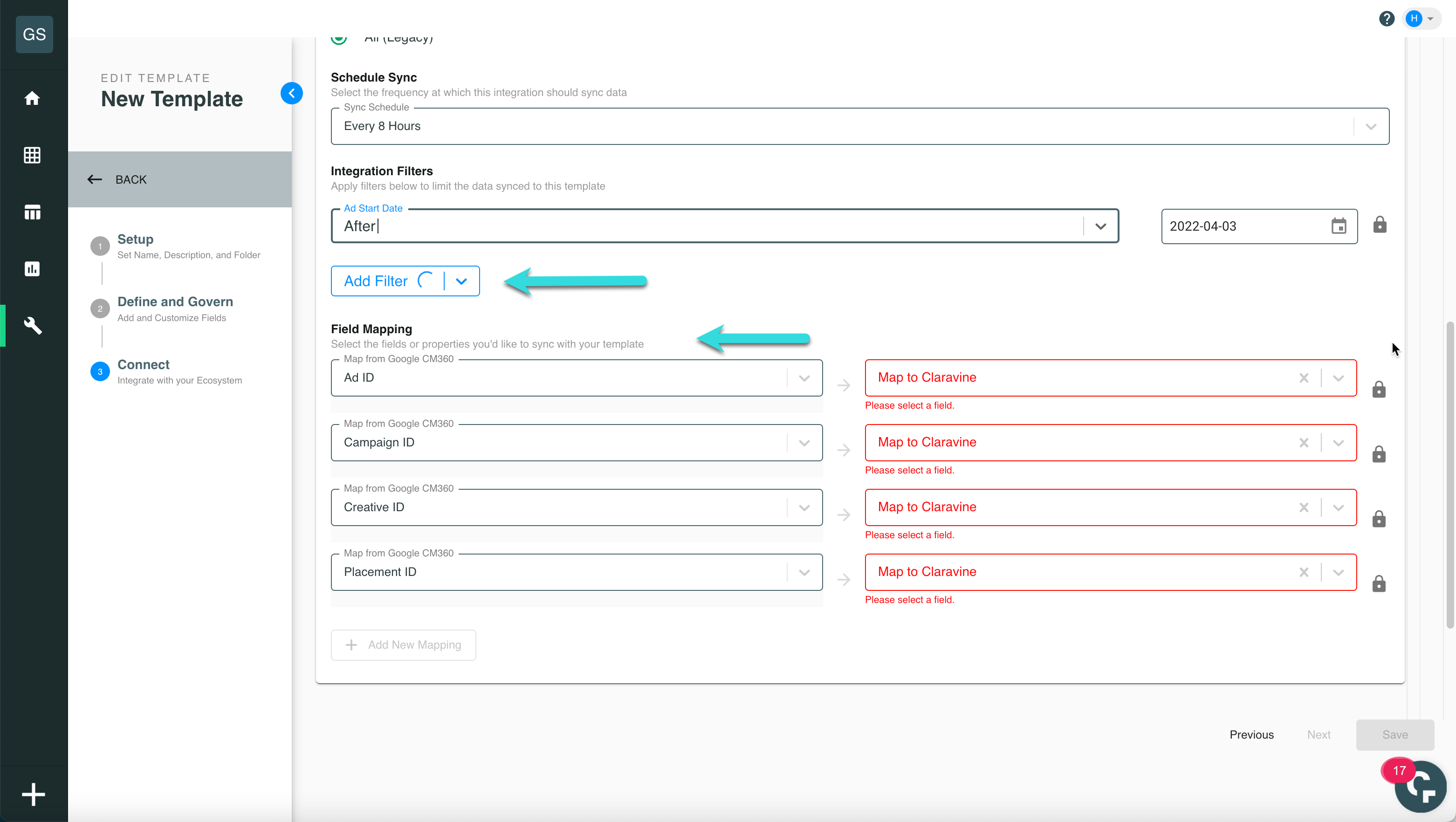The image size is (1456, 822).
Task: Open the Sync Schedule dropdown
Action: coord(1370,126)
